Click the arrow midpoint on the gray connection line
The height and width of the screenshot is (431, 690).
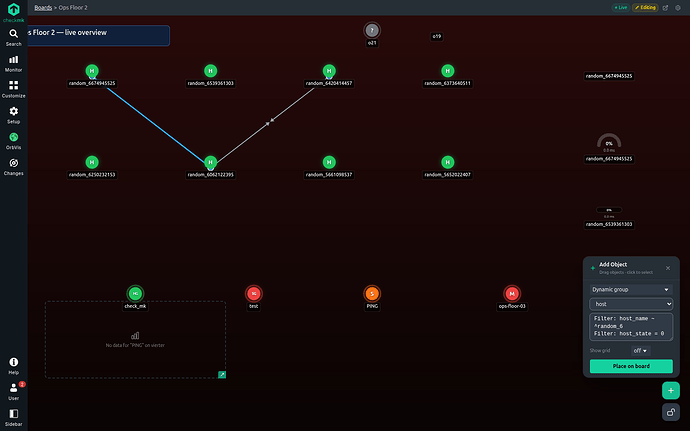point(269,122)
